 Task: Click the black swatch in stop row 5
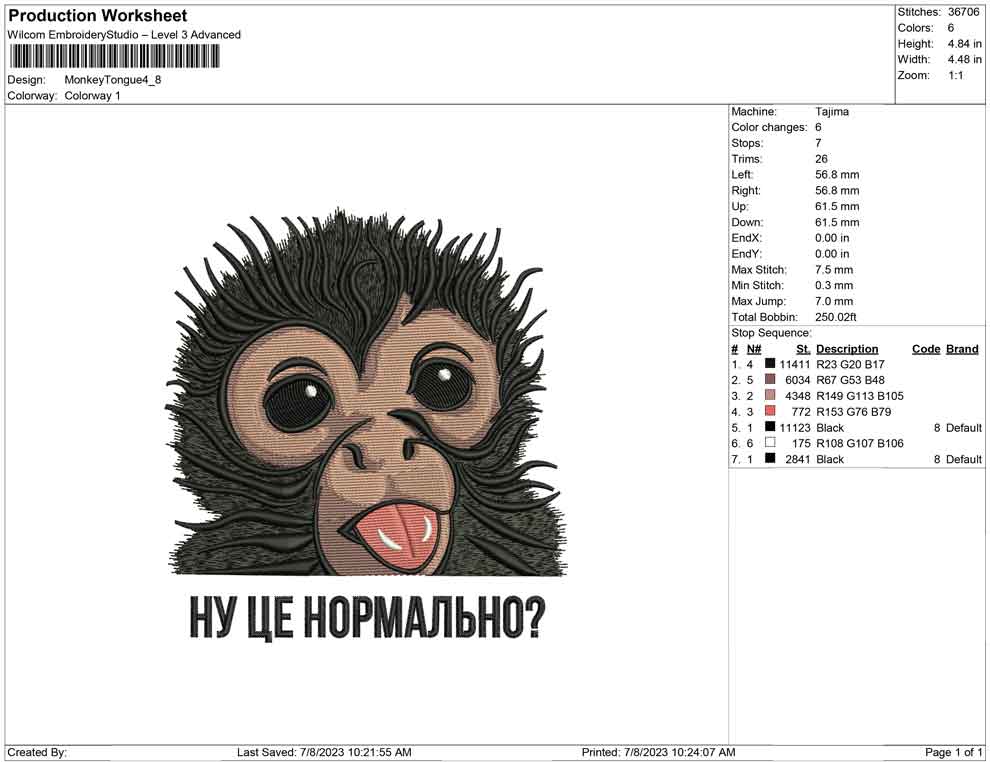[770, 427]
